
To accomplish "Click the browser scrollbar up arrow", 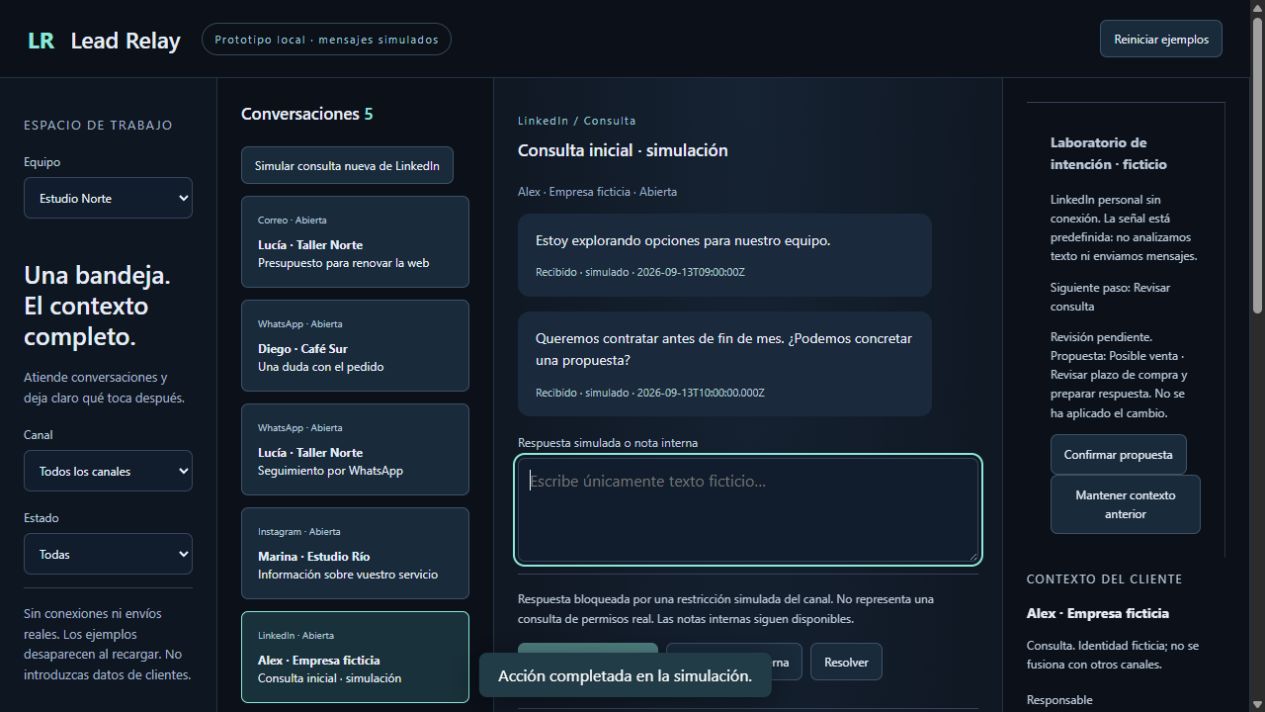I will pyautogui.click(x=1257, y=8).
